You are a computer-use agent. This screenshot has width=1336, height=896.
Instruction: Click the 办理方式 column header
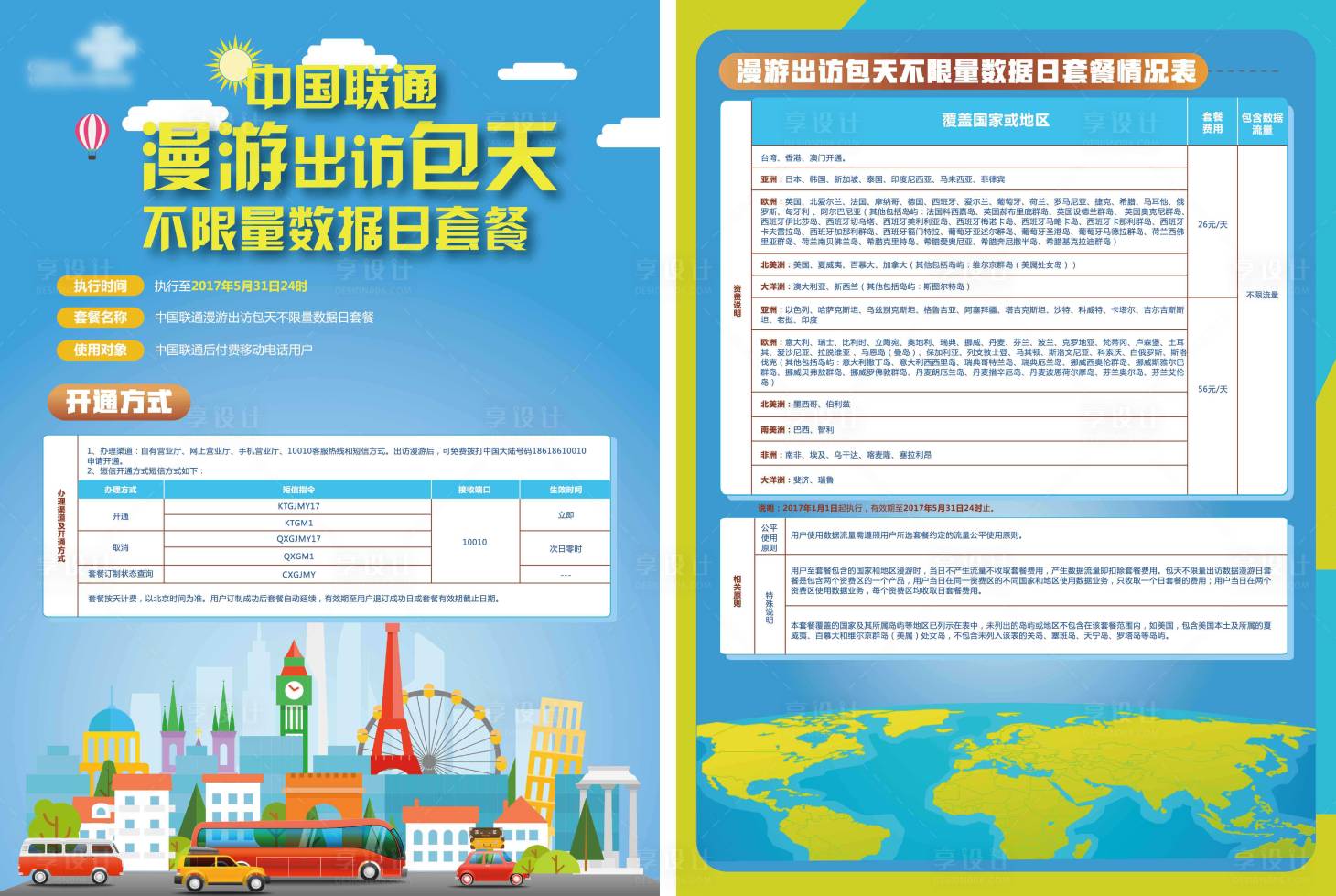pos(121,490)
